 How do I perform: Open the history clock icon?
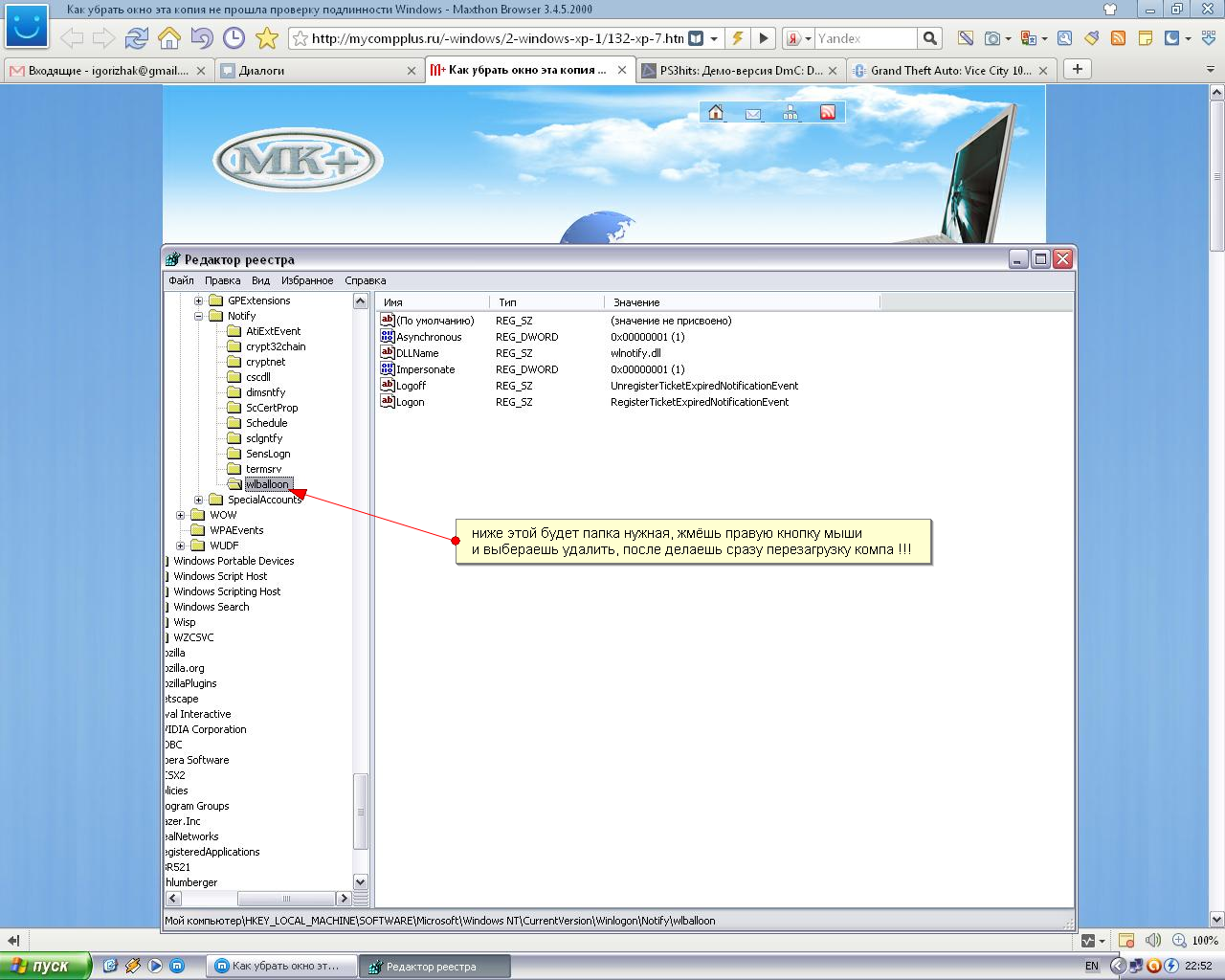(x=234, y=38)
